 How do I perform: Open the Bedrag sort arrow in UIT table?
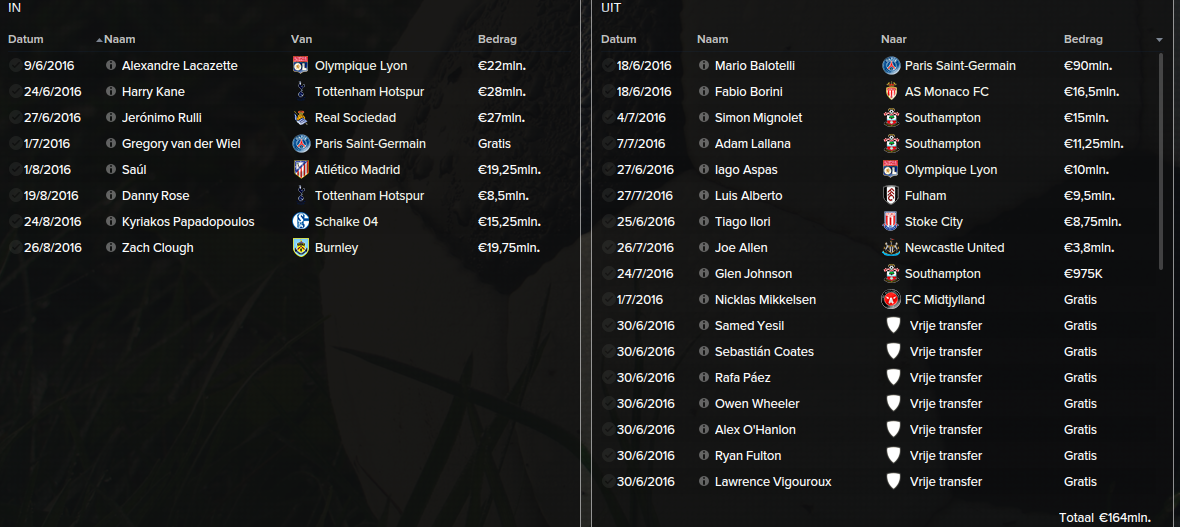coord(1159,40)
